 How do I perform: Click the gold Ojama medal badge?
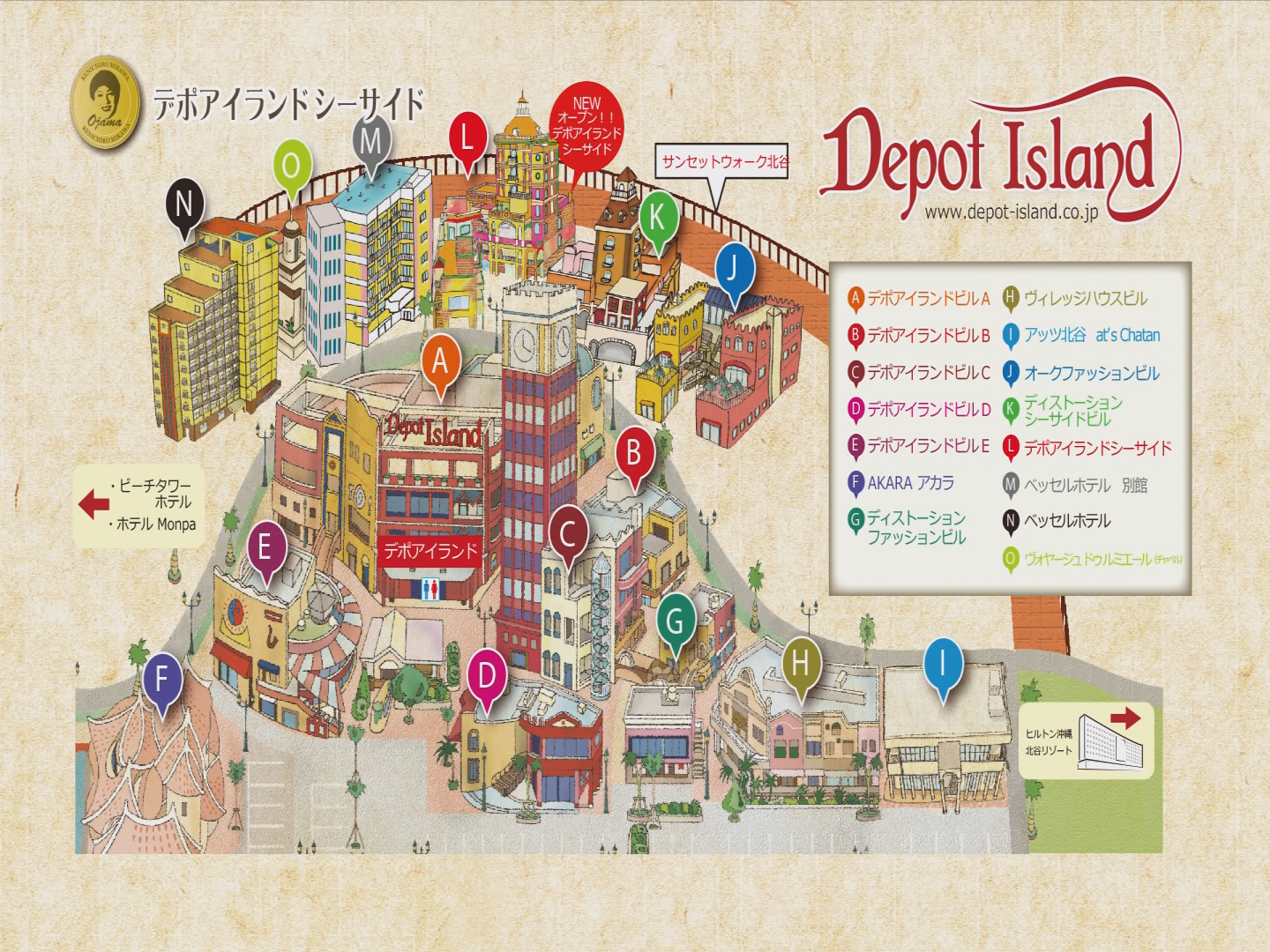105,103
